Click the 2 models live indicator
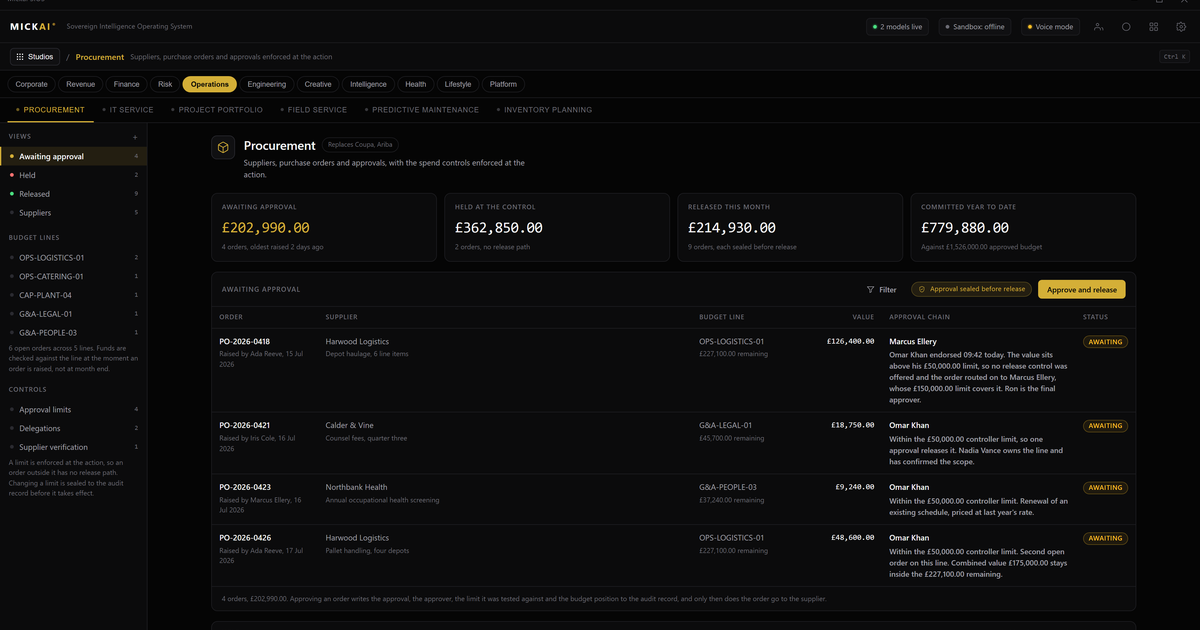This screenshot has width=1200, height=630. [897, 27]
